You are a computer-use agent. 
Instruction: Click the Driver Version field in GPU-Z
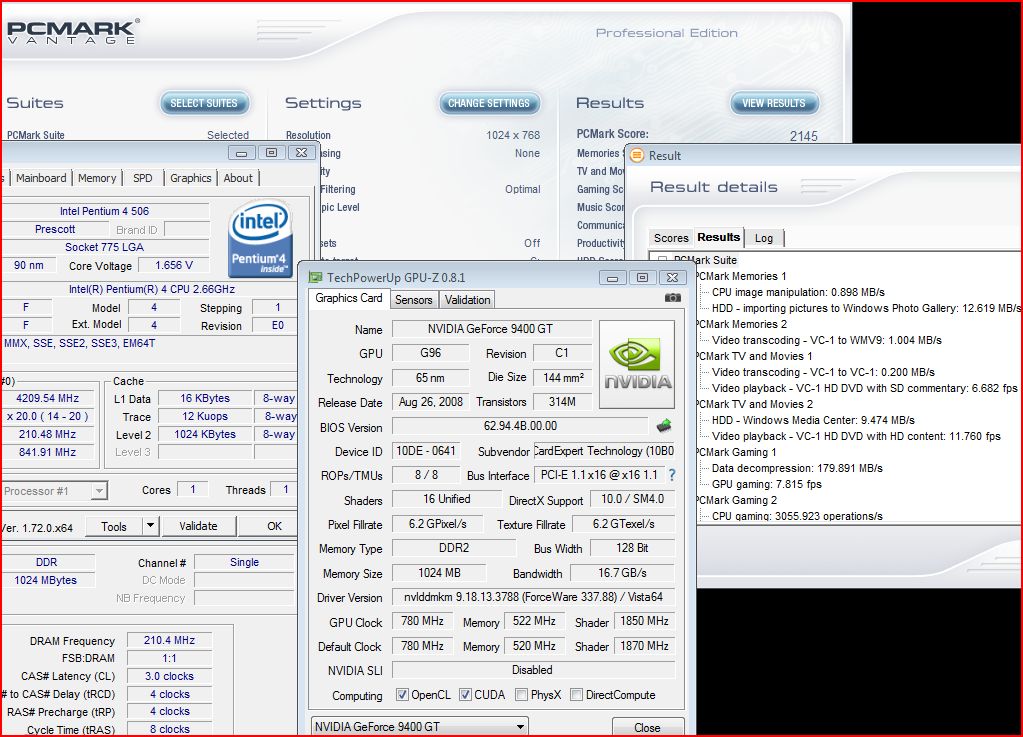pos(533,597)
